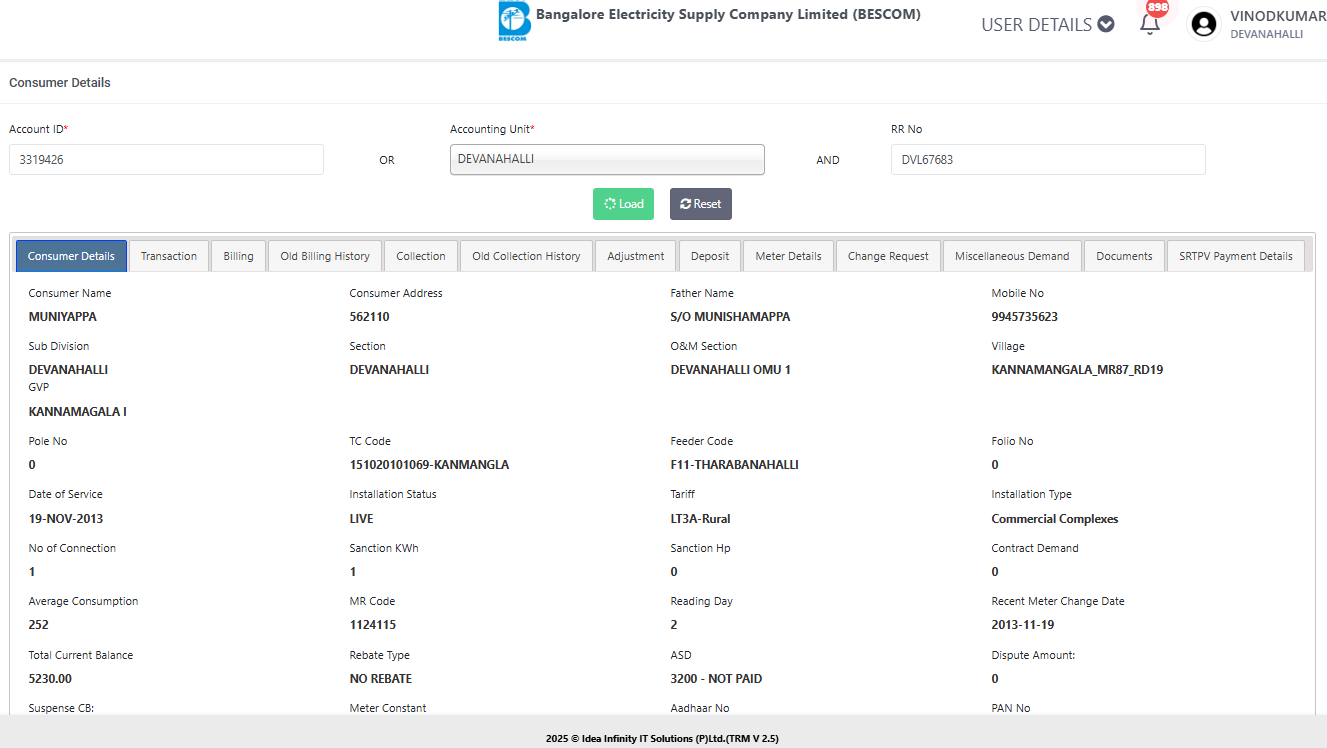1327x748 pixels.
Task: Click the BESCOM logo icon
Action: (x=514, y=22)
